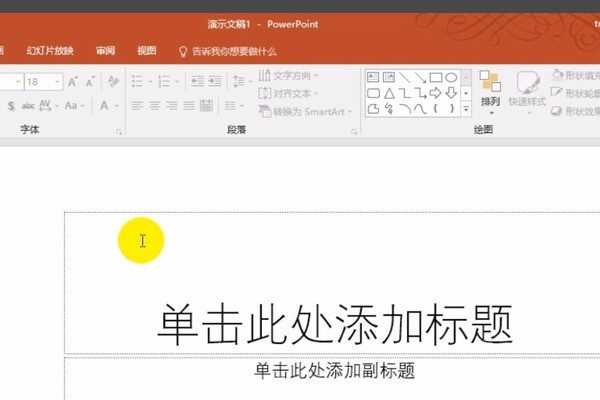The image size is (600, 400).
Task: Select the horizontal text box shape
Action: [x=373, y=77]
